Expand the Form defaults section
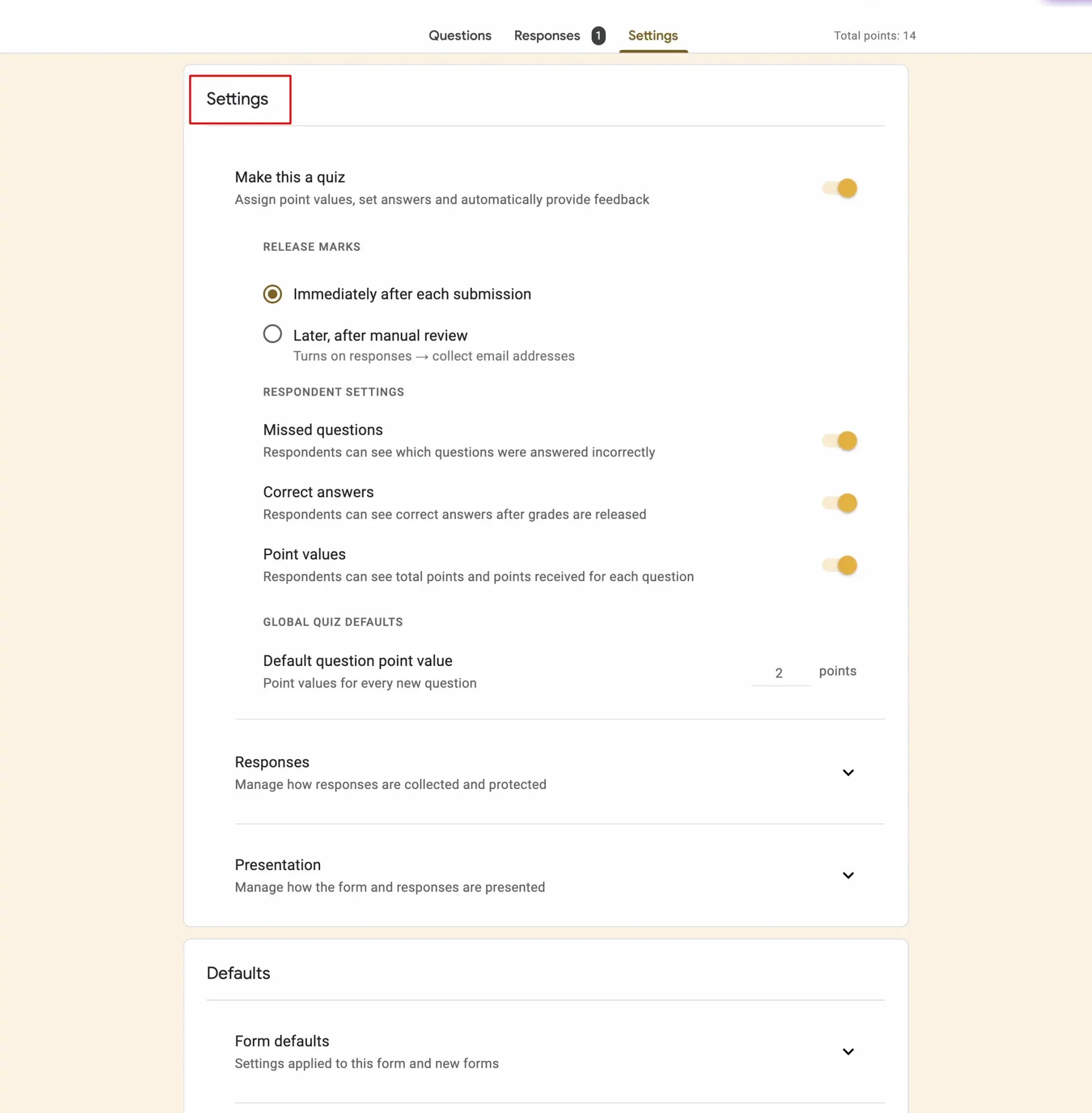Image resolution: width=1092 pixels, height=1113 pixels. pyautogui.click(x=848, y=1051)
